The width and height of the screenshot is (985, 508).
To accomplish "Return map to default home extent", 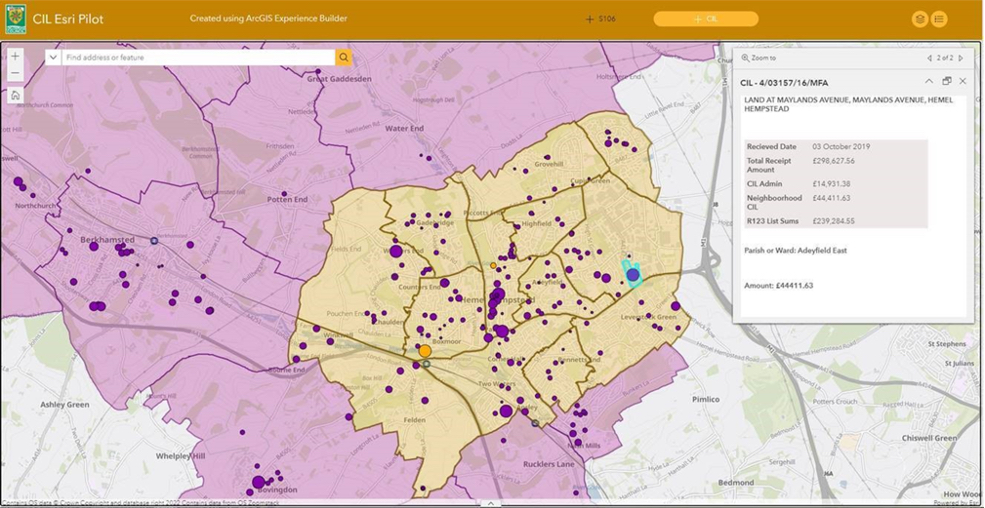I will click(15, 96).
